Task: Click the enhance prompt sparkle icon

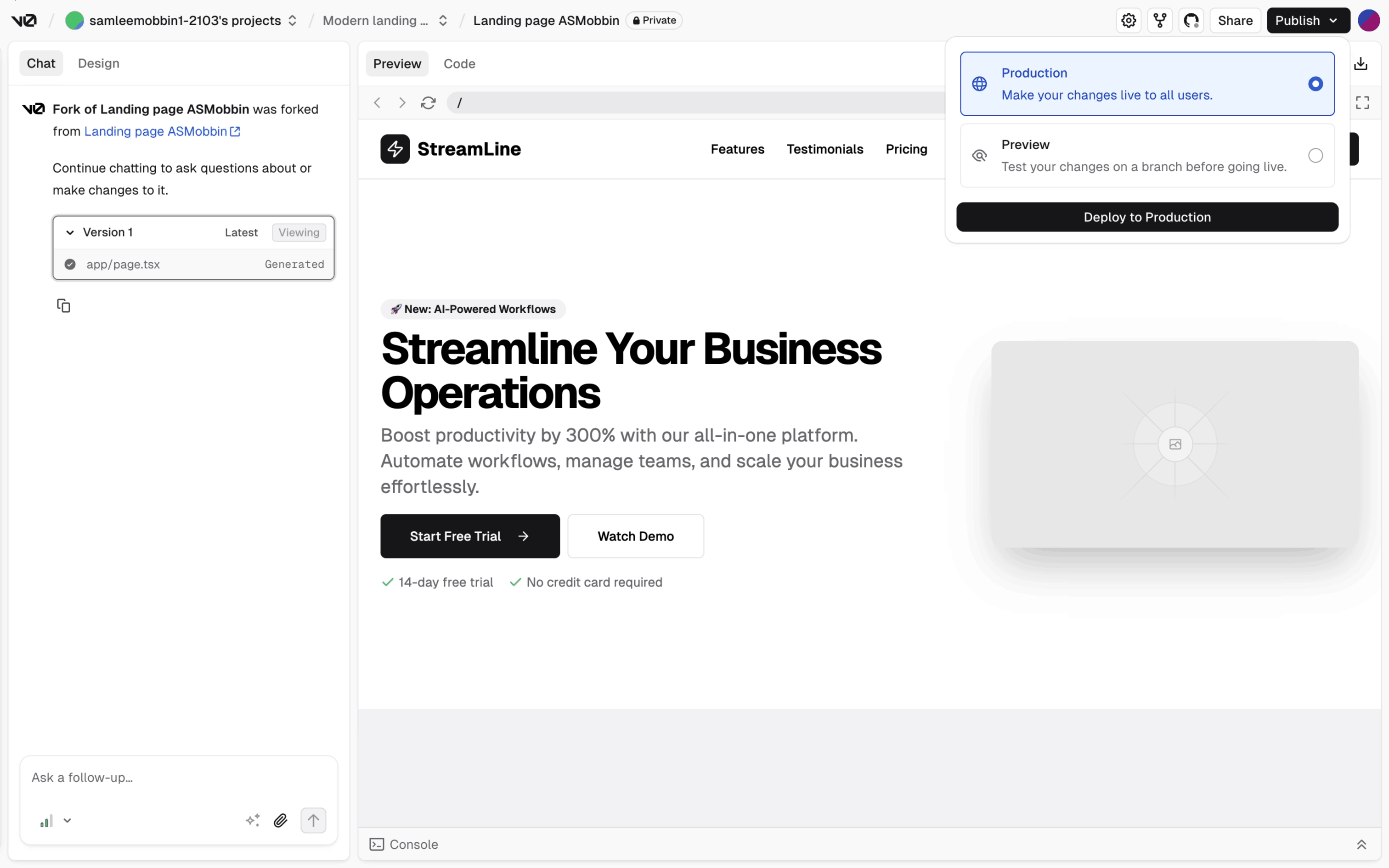Action: click(x=253, y=820)
